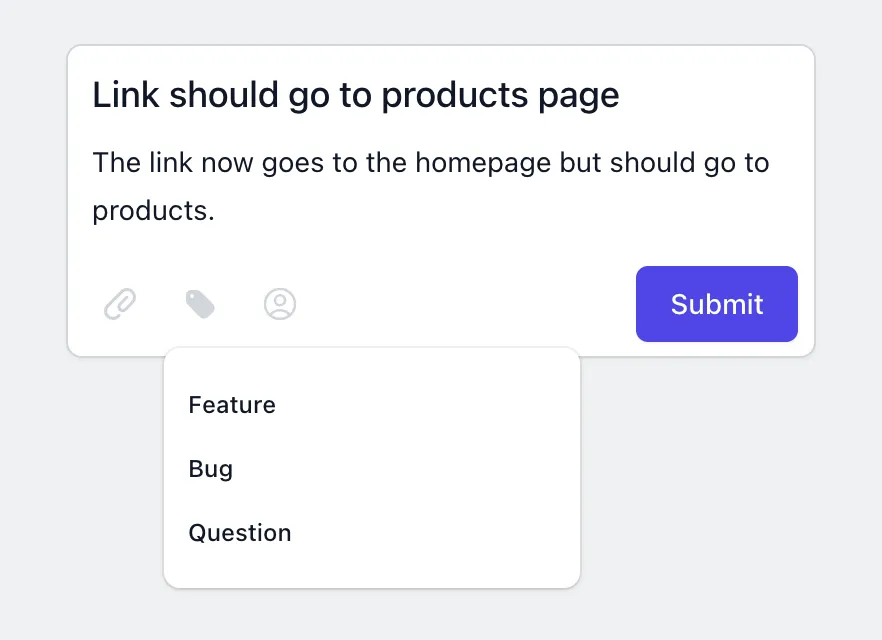This screenshot has height=640, width=882.
Task: Select "Feature" from the label menu
Action: (231, 405)
